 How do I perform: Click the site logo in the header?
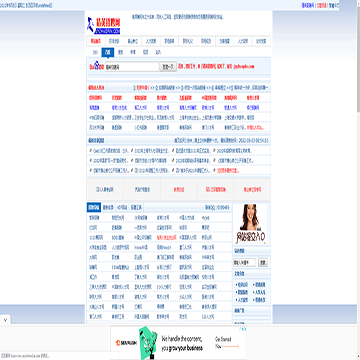104,25
